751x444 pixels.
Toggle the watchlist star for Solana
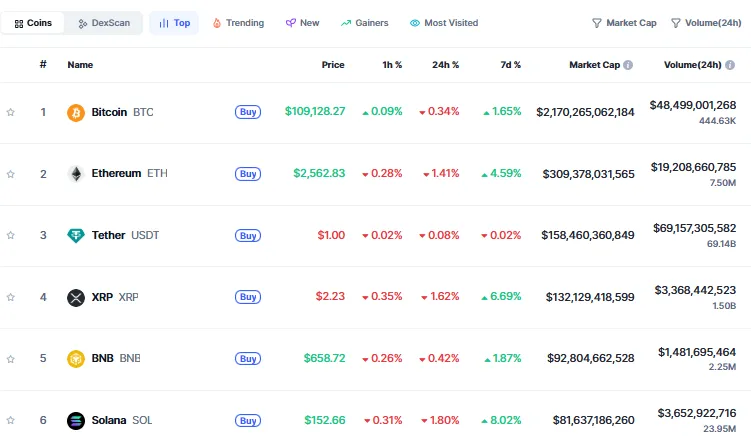point(11,420)
